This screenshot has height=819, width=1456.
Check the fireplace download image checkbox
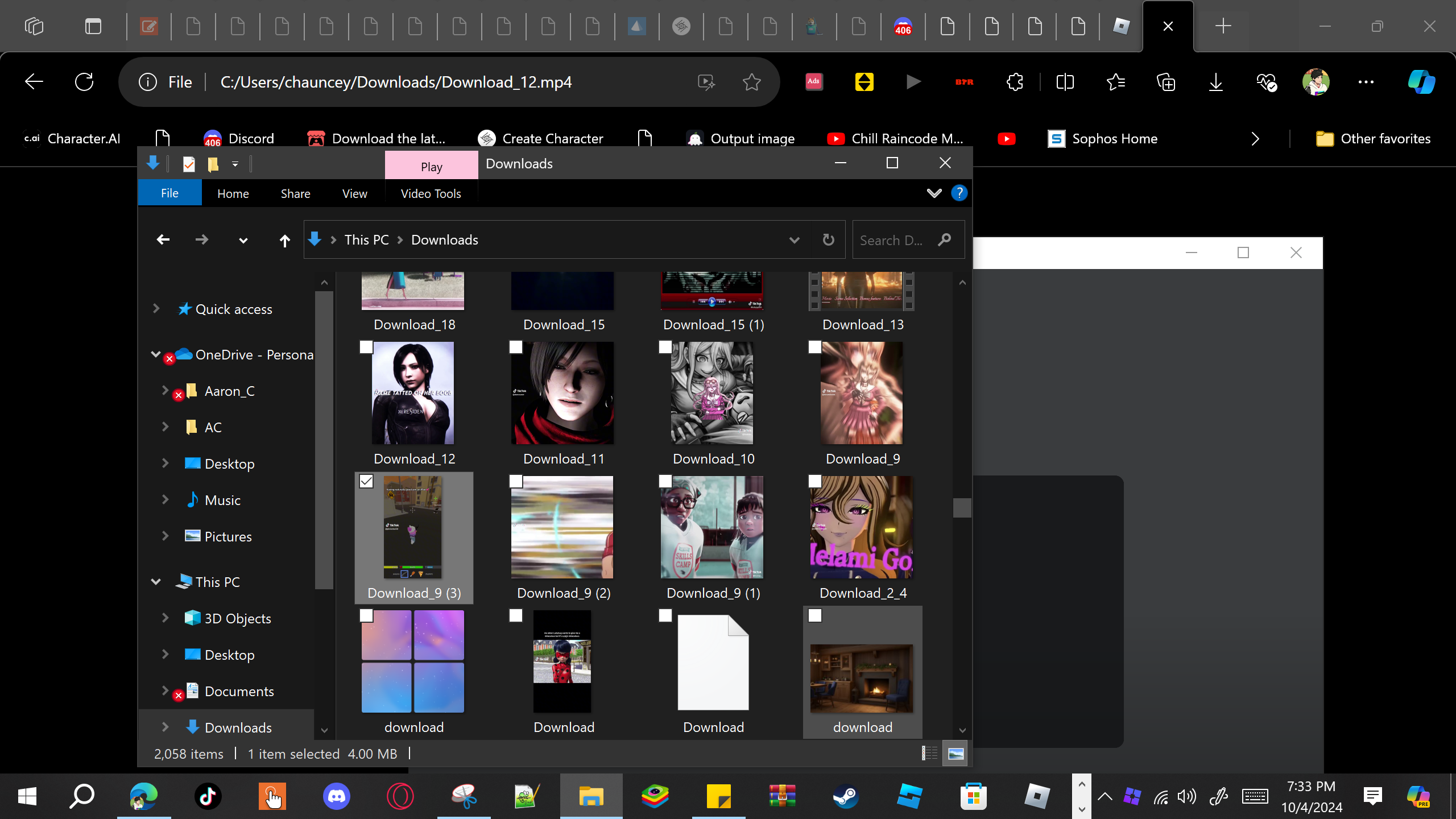click(815, 616)
